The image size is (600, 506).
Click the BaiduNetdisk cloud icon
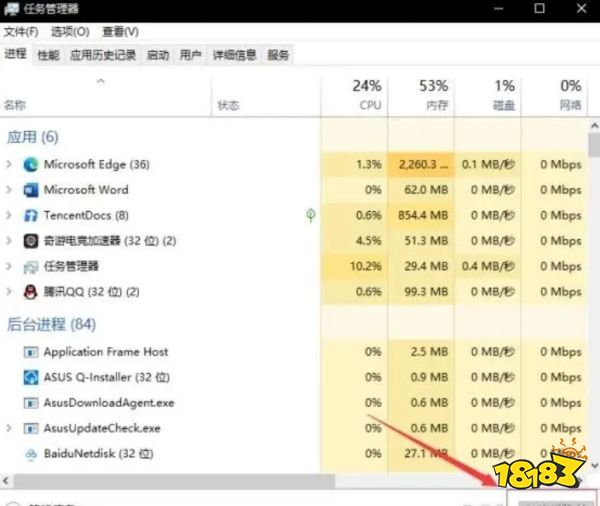[x=31, y=454]
